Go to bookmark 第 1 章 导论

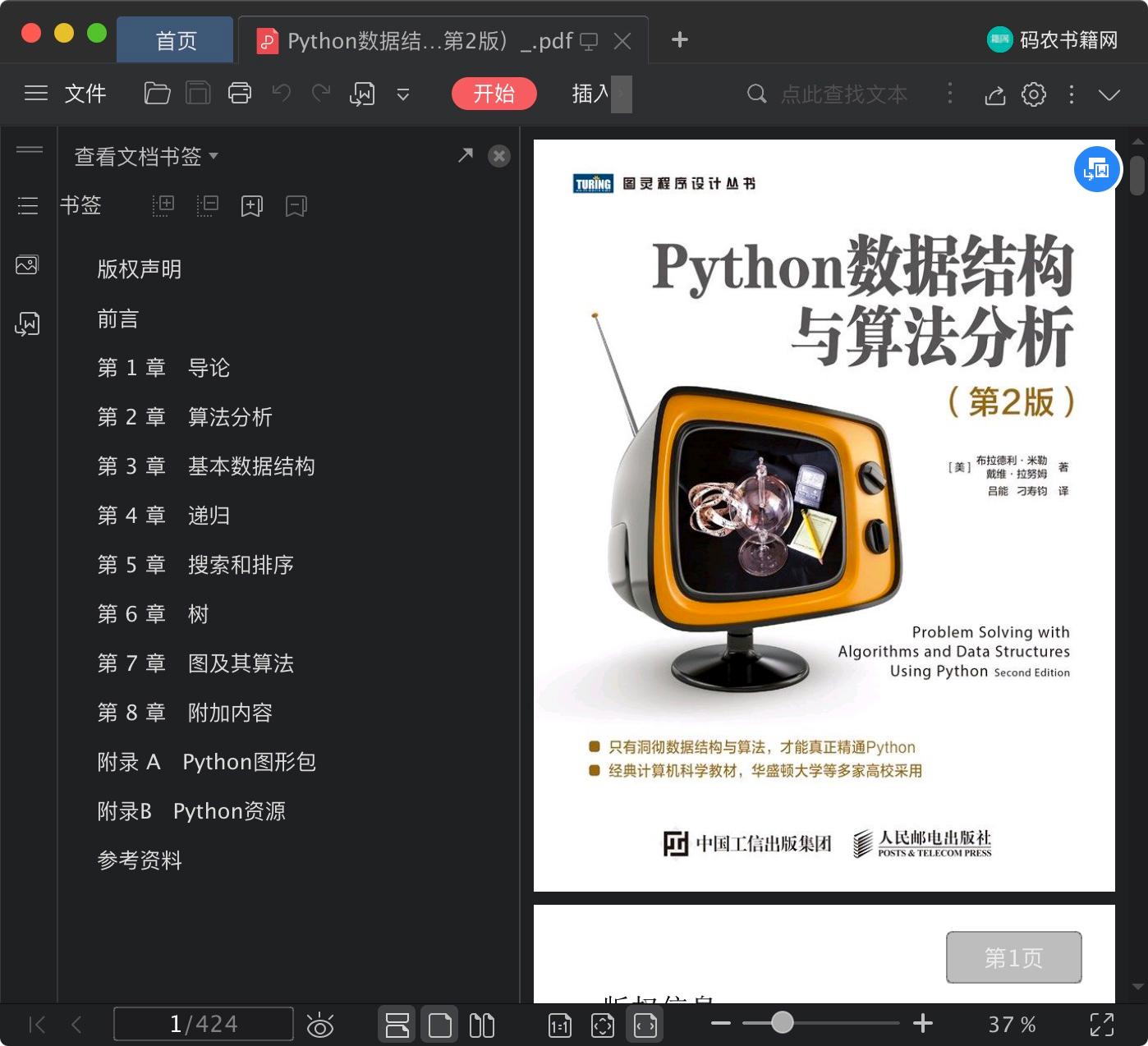[x=164, y=368]
